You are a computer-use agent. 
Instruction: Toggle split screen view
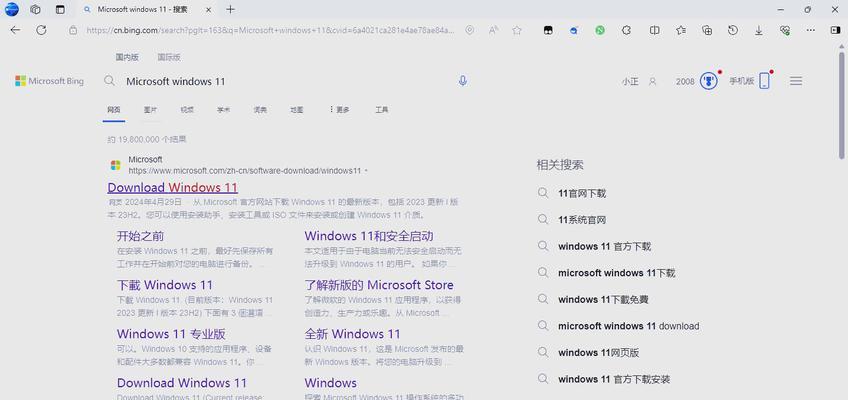tap(654, 31)
